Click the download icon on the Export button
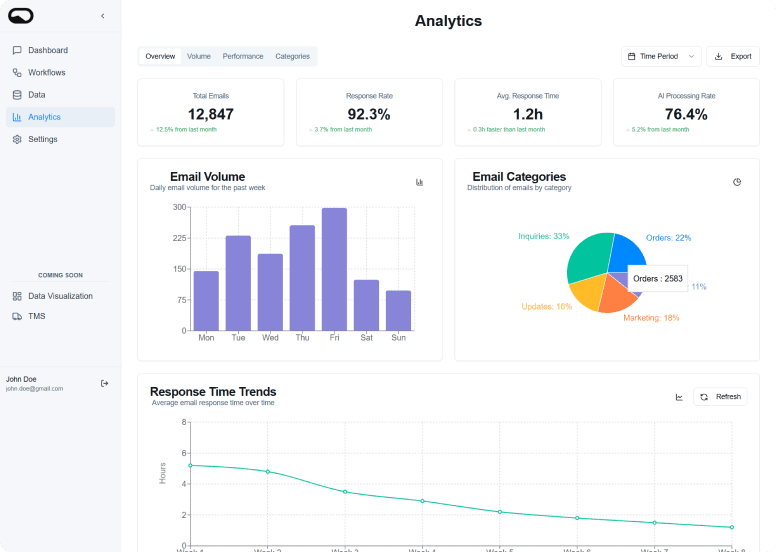The width and height of the screenshot is (776, 552). [719, 56]
